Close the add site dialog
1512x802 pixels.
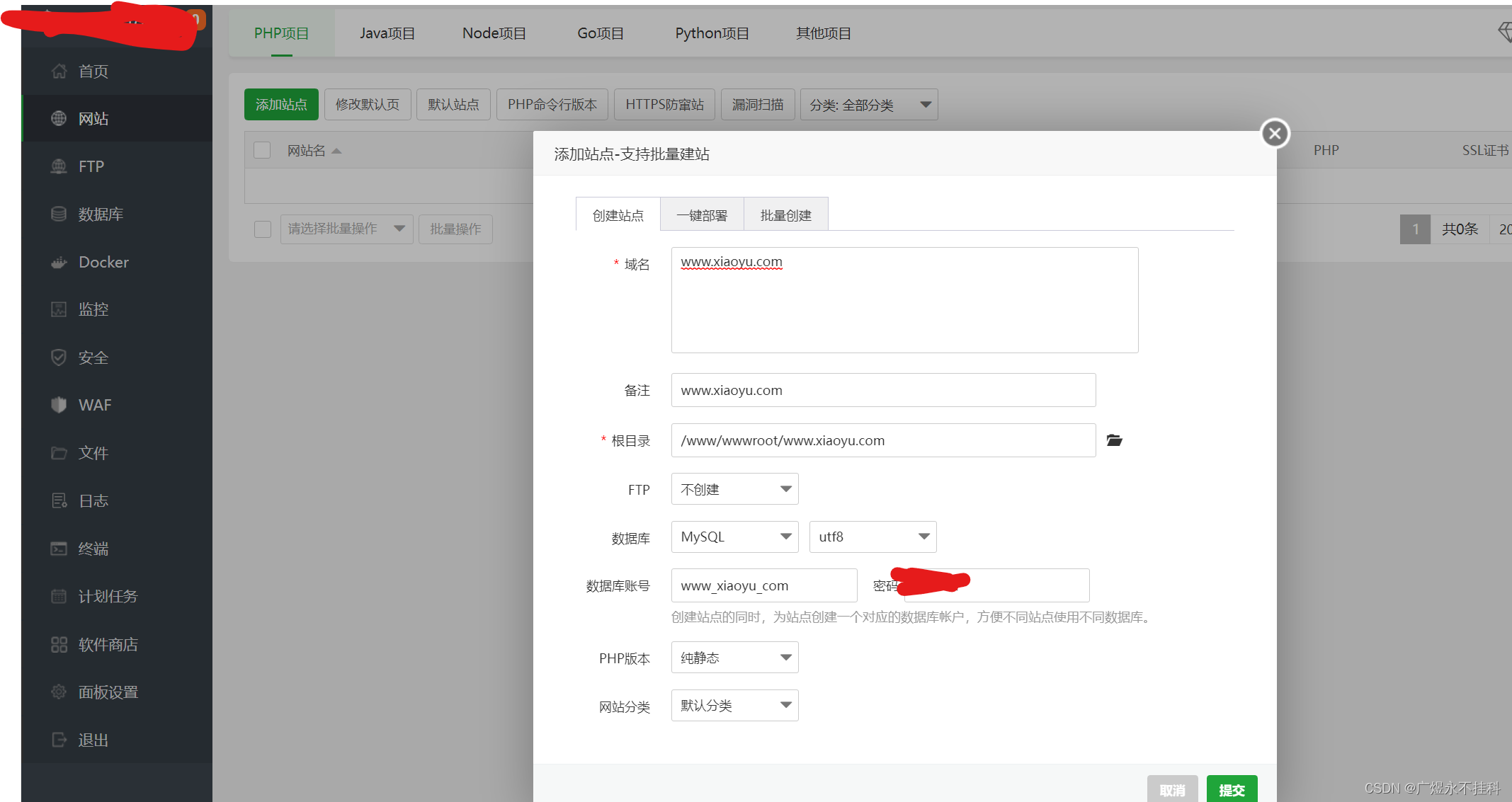coord(1275,133)
